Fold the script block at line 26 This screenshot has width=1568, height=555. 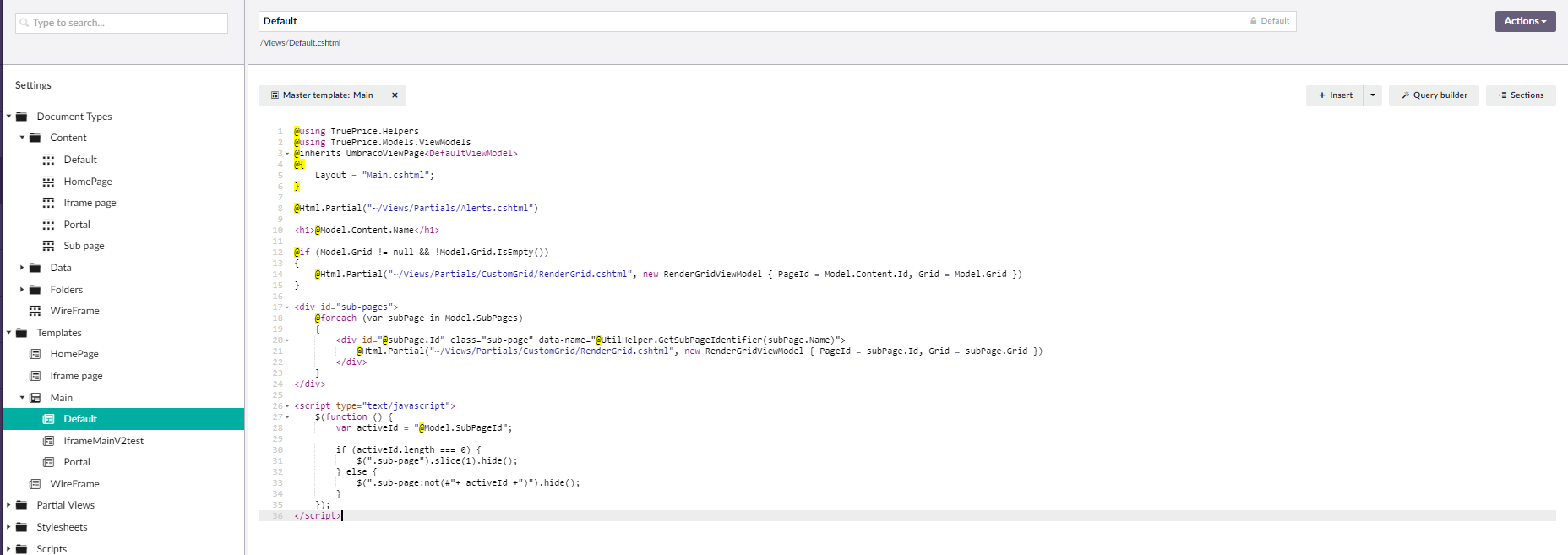coord(287,406)
